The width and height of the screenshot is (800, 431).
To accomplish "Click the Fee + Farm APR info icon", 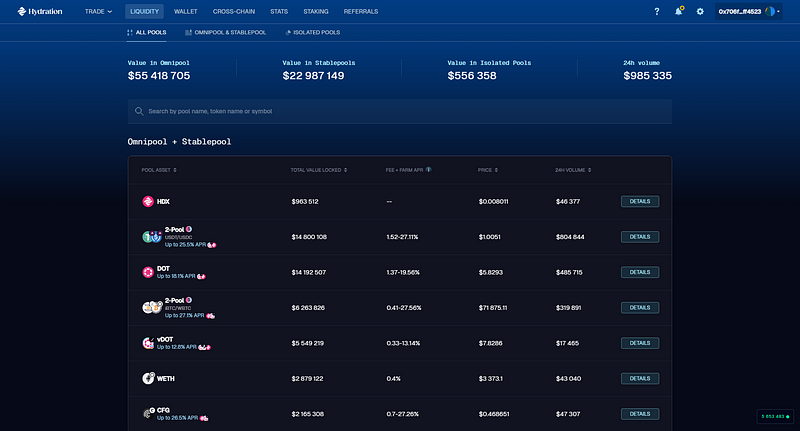I will pos(429,170).
